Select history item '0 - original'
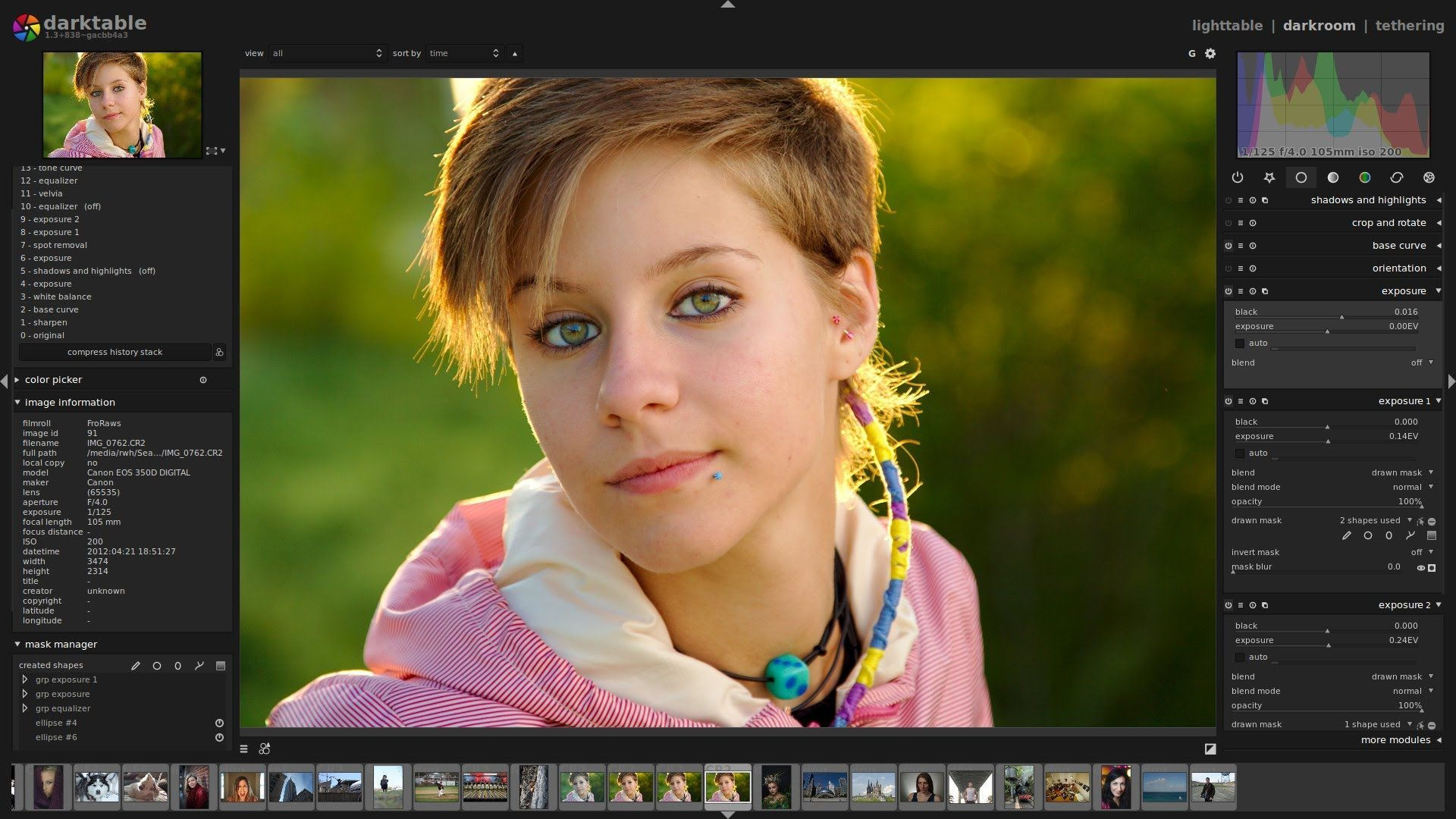1456x819 pixels. click(42, 335)
